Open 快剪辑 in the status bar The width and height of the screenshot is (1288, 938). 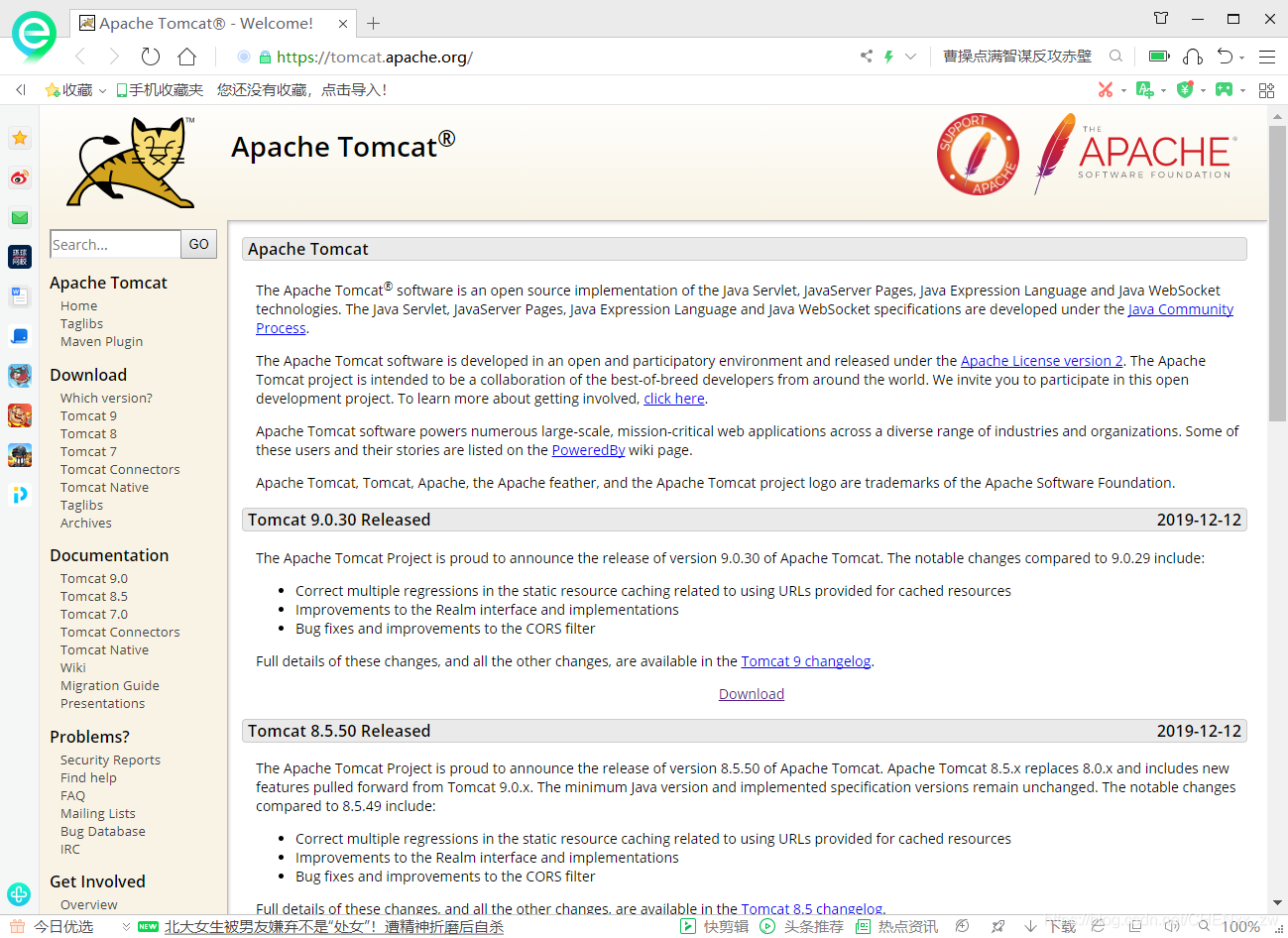pyautogui.click(x=715, y=926)
